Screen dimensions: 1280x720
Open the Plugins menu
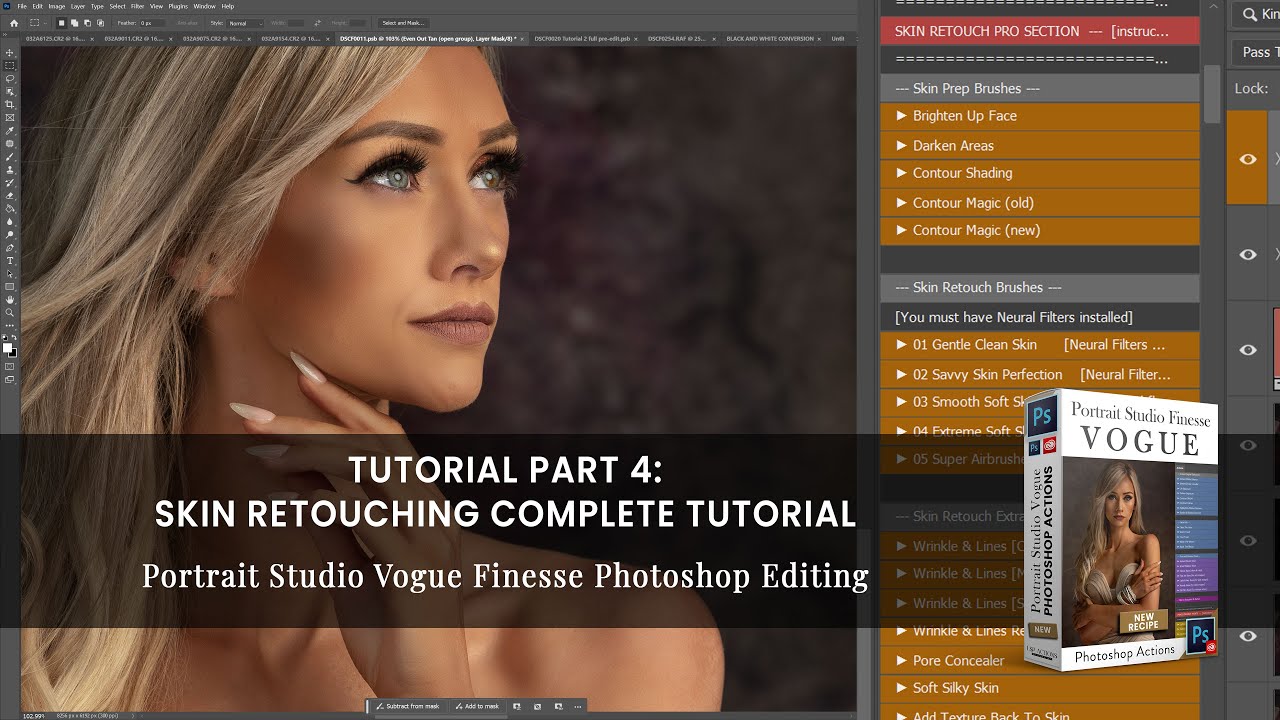point(178,6)
